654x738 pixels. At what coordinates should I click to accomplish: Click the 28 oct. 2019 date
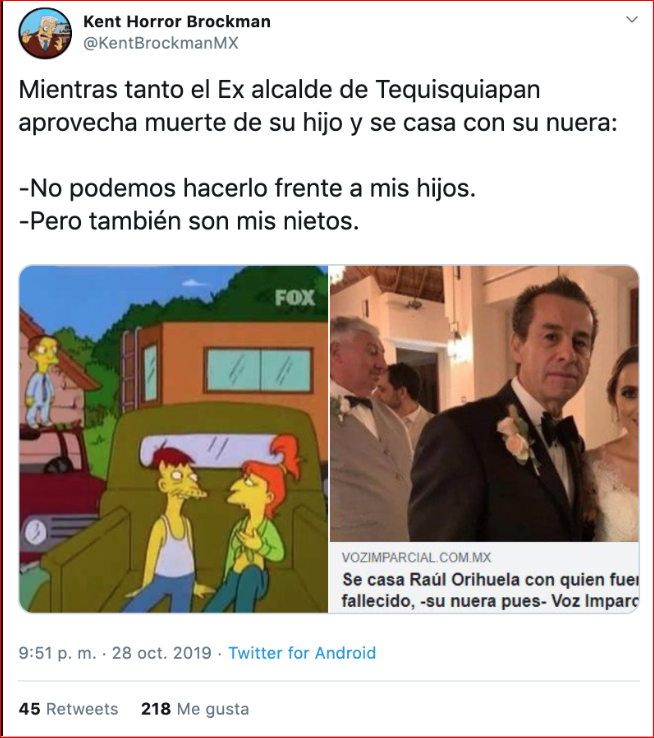click(161, 653)
